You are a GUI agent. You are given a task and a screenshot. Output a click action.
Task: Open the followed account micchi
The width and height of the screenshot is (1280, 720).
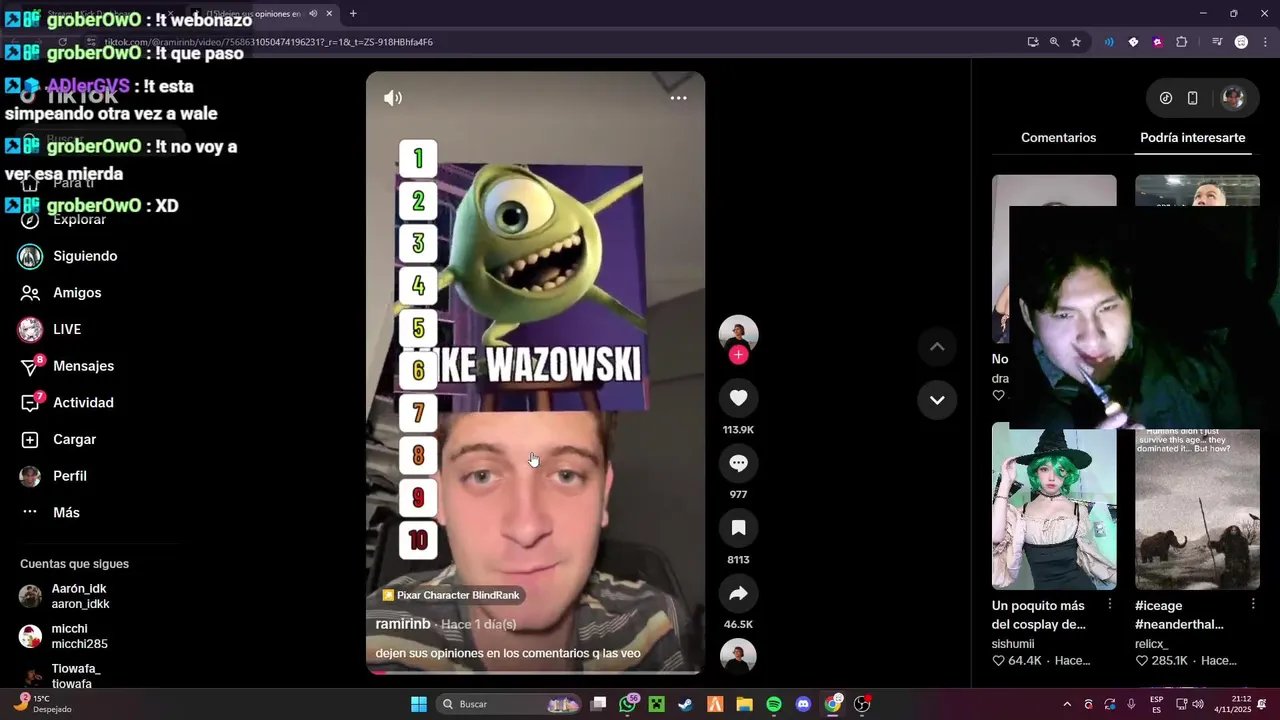[64, 636]
